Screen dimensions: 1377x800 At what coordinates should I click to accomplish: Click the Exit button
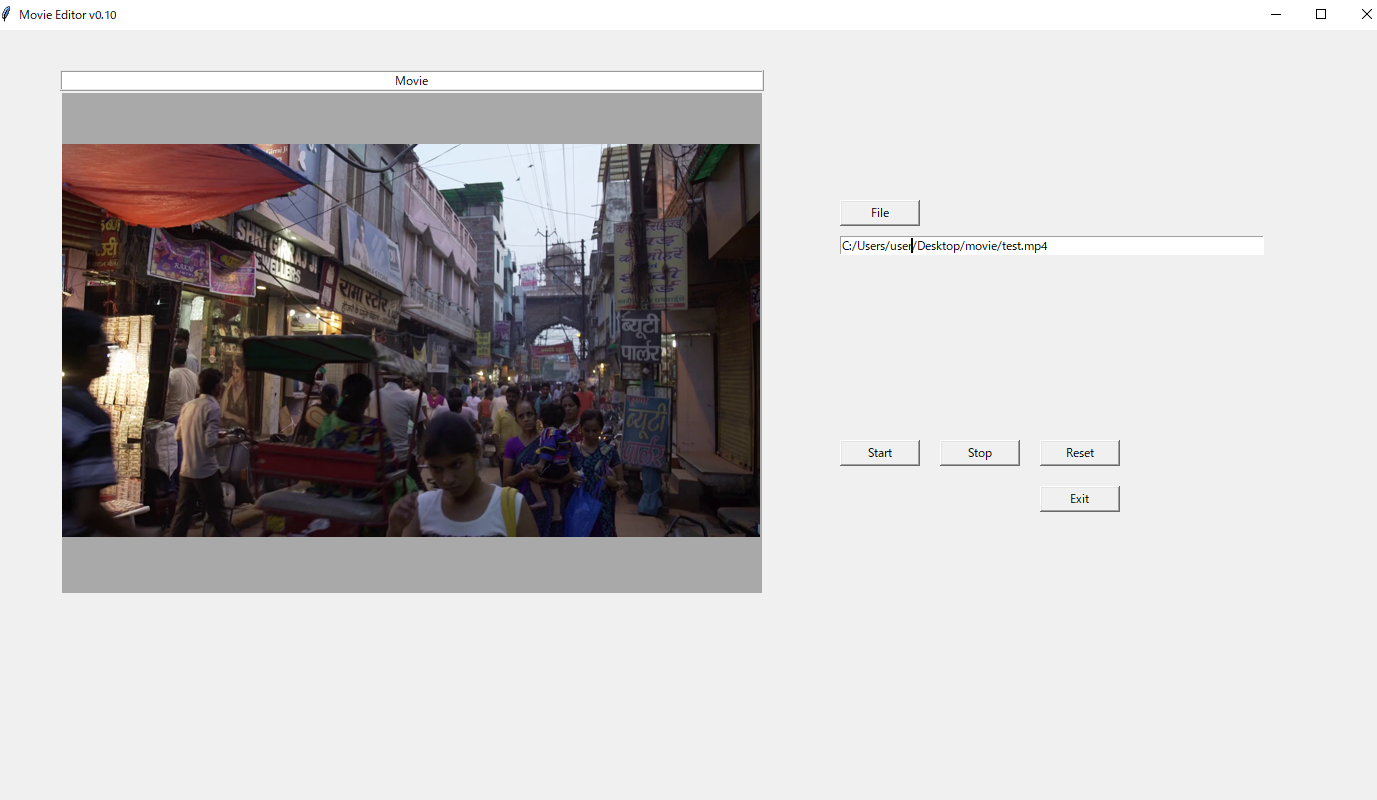(1079, 499)
